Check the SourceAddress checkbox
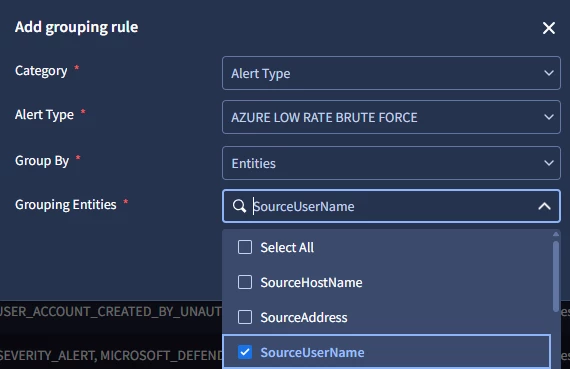Viewport: 570px width, 369px height. pos(245,317)
